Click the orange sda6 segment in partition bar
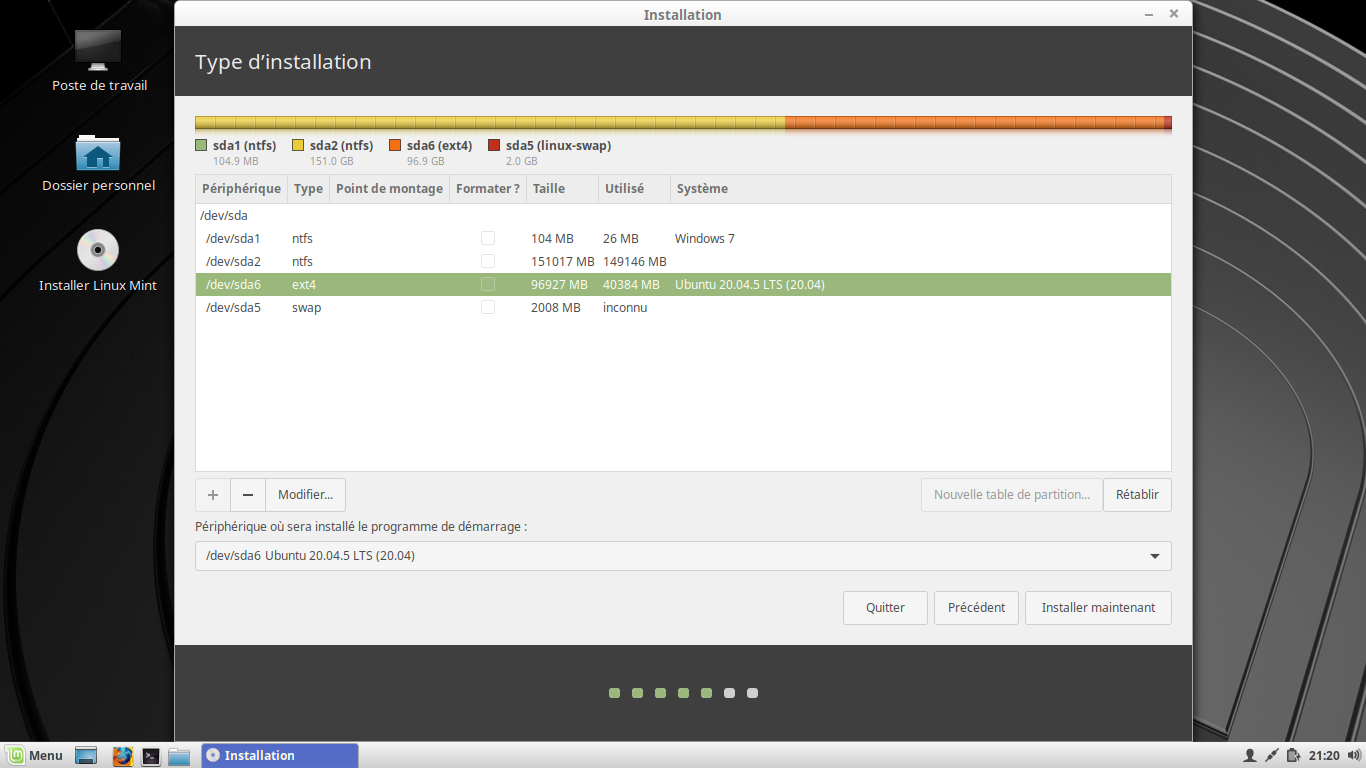Screen dimensions: 1366x768 973,124
